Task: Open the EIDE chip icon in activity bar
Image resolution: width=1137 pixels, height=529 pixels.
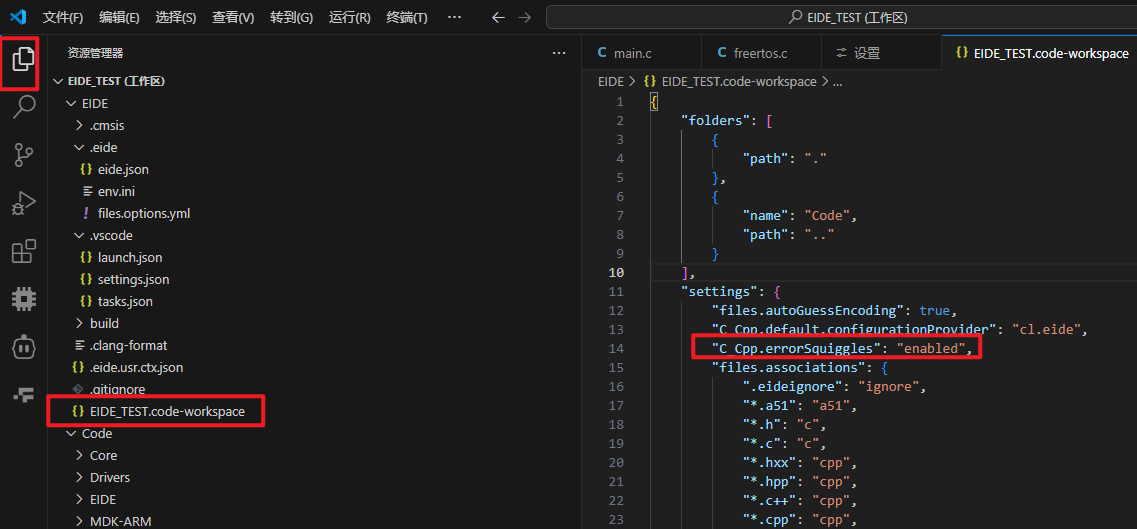Action: click(x=23, y=298)
